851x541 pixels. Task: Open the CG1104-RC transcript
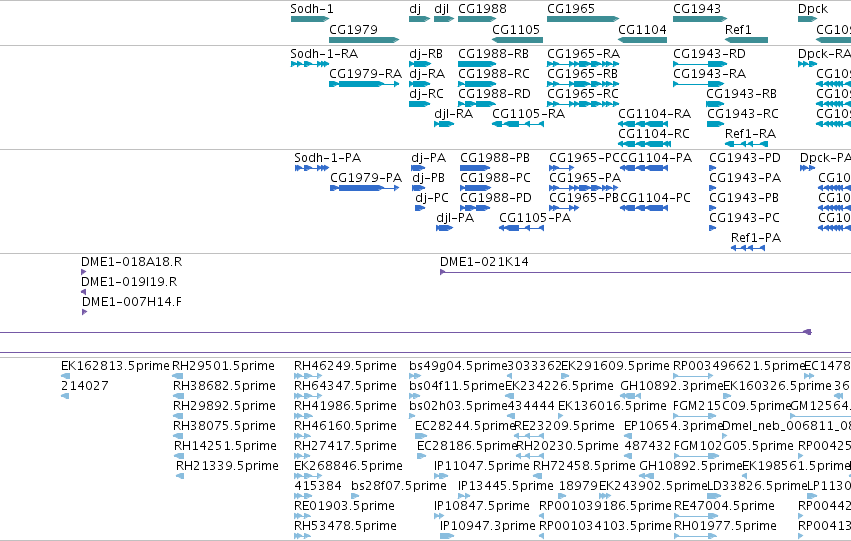pos(644,144)
